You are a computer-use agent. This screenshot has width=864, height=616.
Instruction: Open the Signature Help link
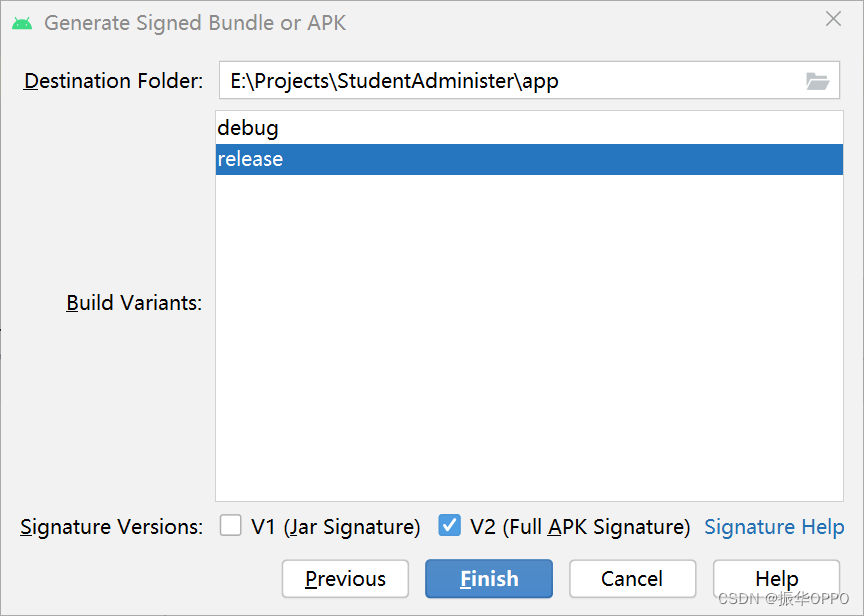coord(774,527)
